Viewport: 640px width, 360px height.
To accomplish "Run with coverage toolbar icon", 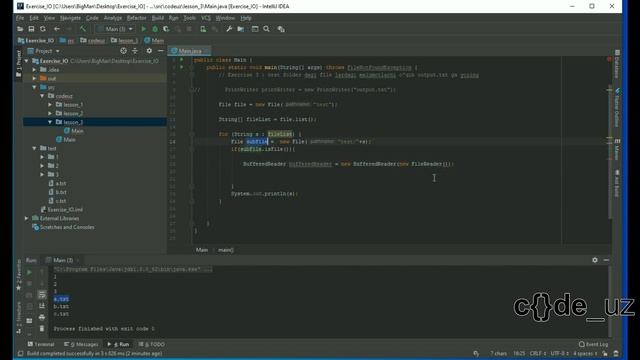I will coord(166,29).
